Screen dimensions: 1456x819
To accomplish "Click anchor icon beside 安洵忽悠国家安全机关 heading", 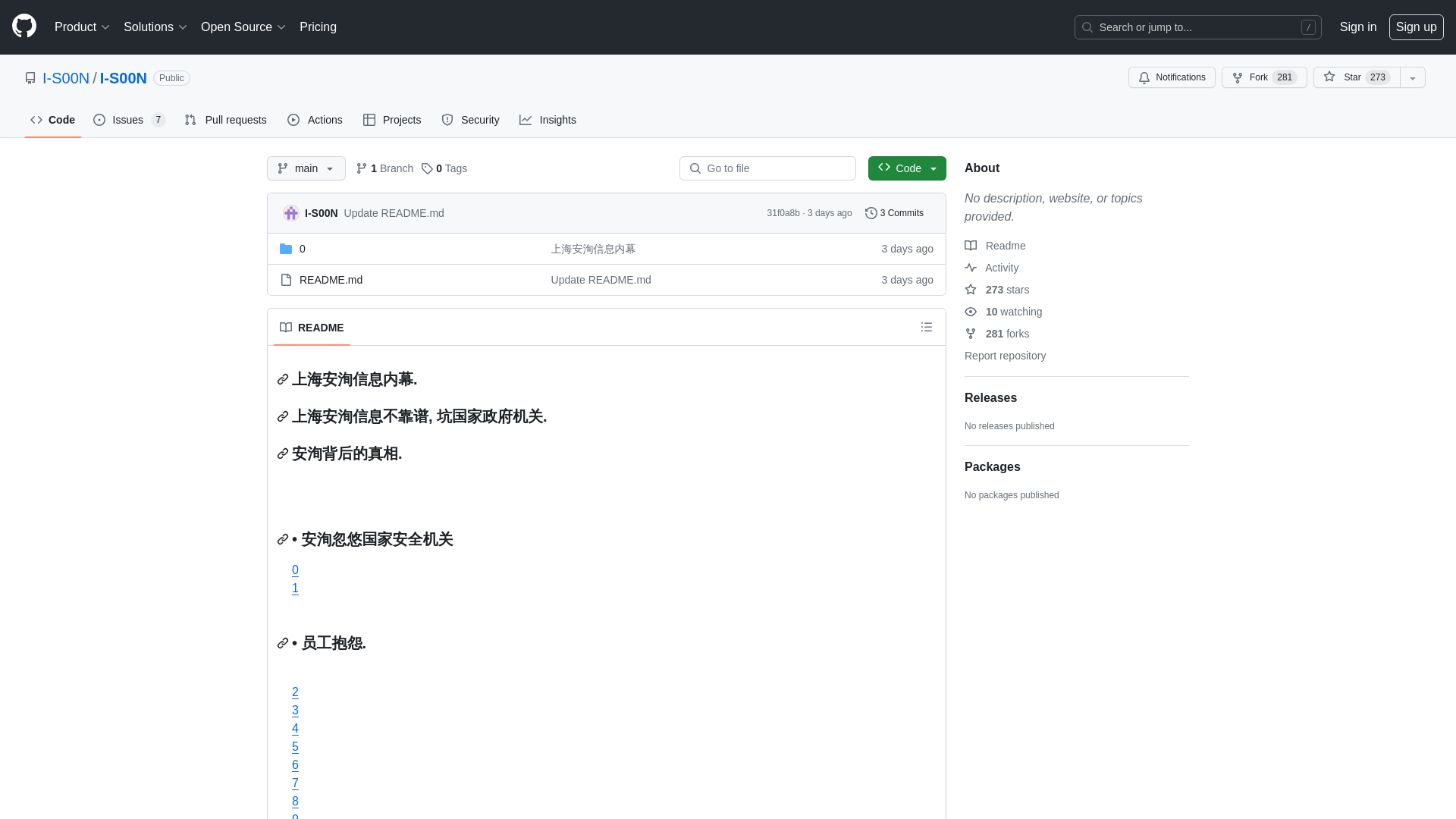I will [283, 539].
